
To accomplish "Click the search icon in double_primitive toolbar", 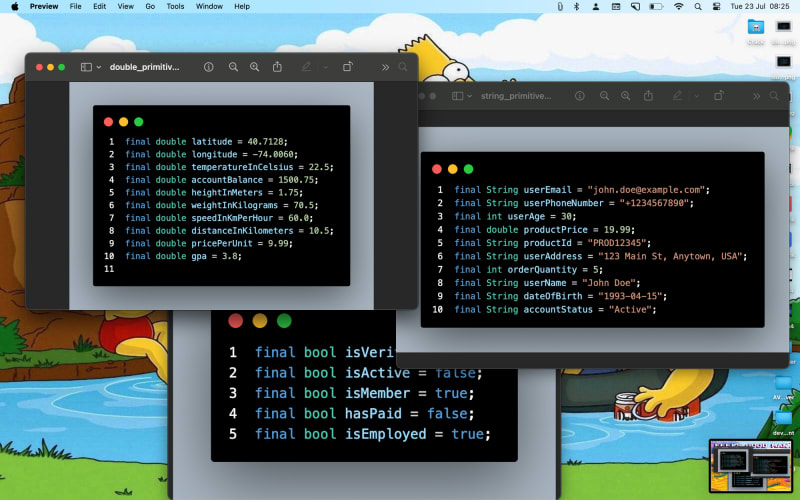I will click(403, 67).
